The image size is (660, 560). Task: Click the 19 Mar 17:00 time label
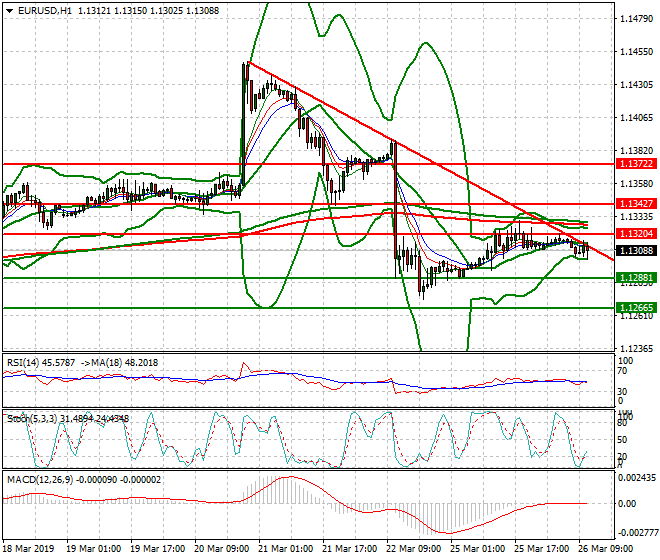point(157,549)
